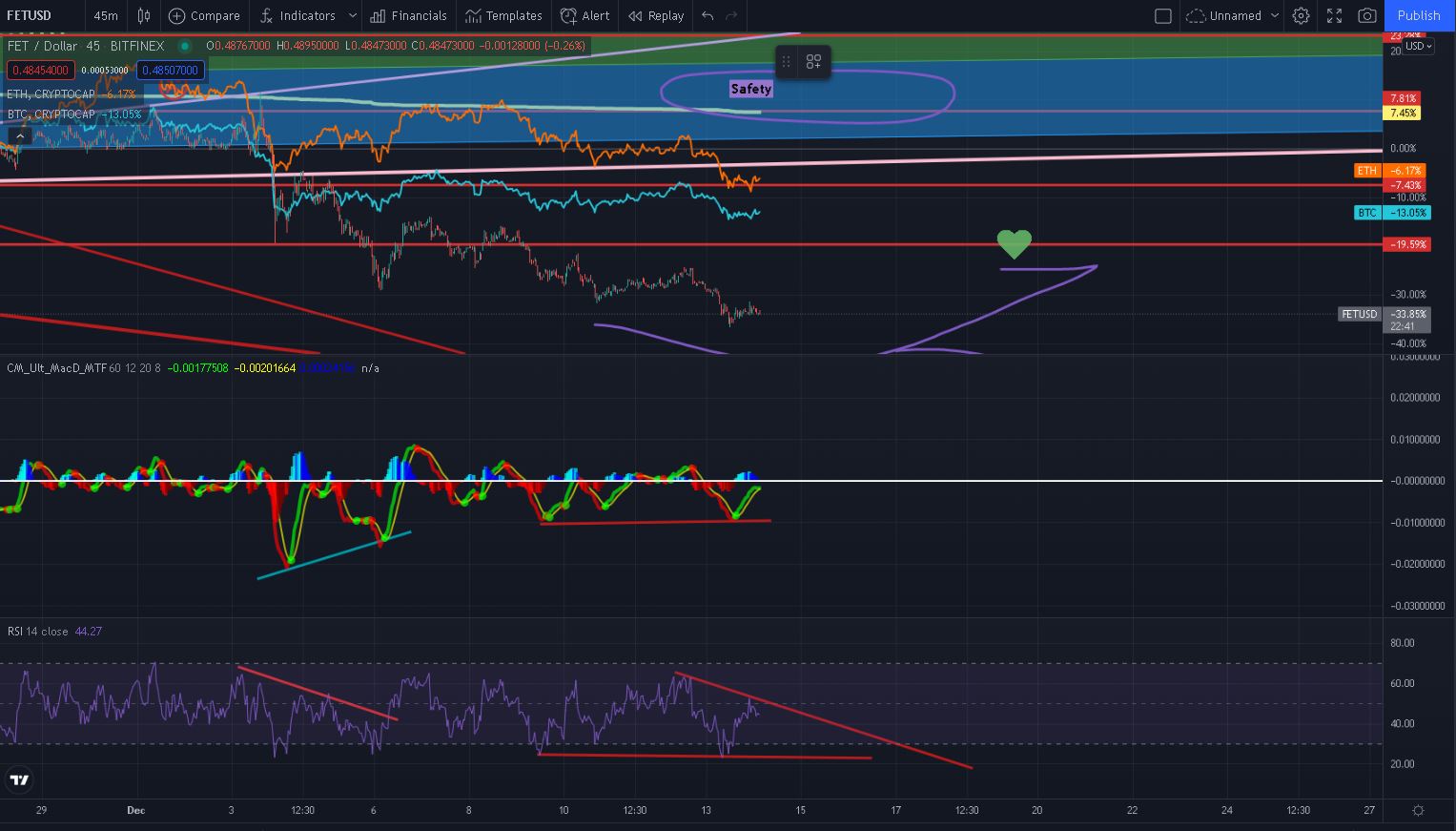Select the RSI 14 close indicator title
Image resolution: width=1456 pixels, height=831 pixels.
tap(38, 632)
